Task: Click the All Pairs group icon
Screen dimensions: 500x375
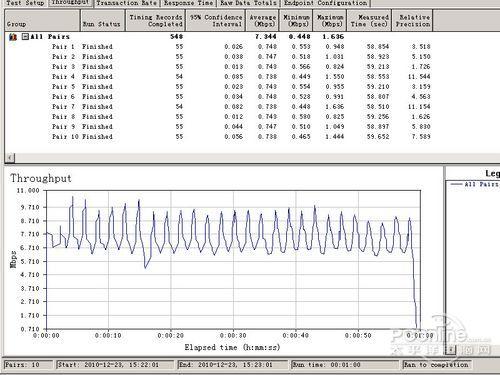Action: [13, 37]
